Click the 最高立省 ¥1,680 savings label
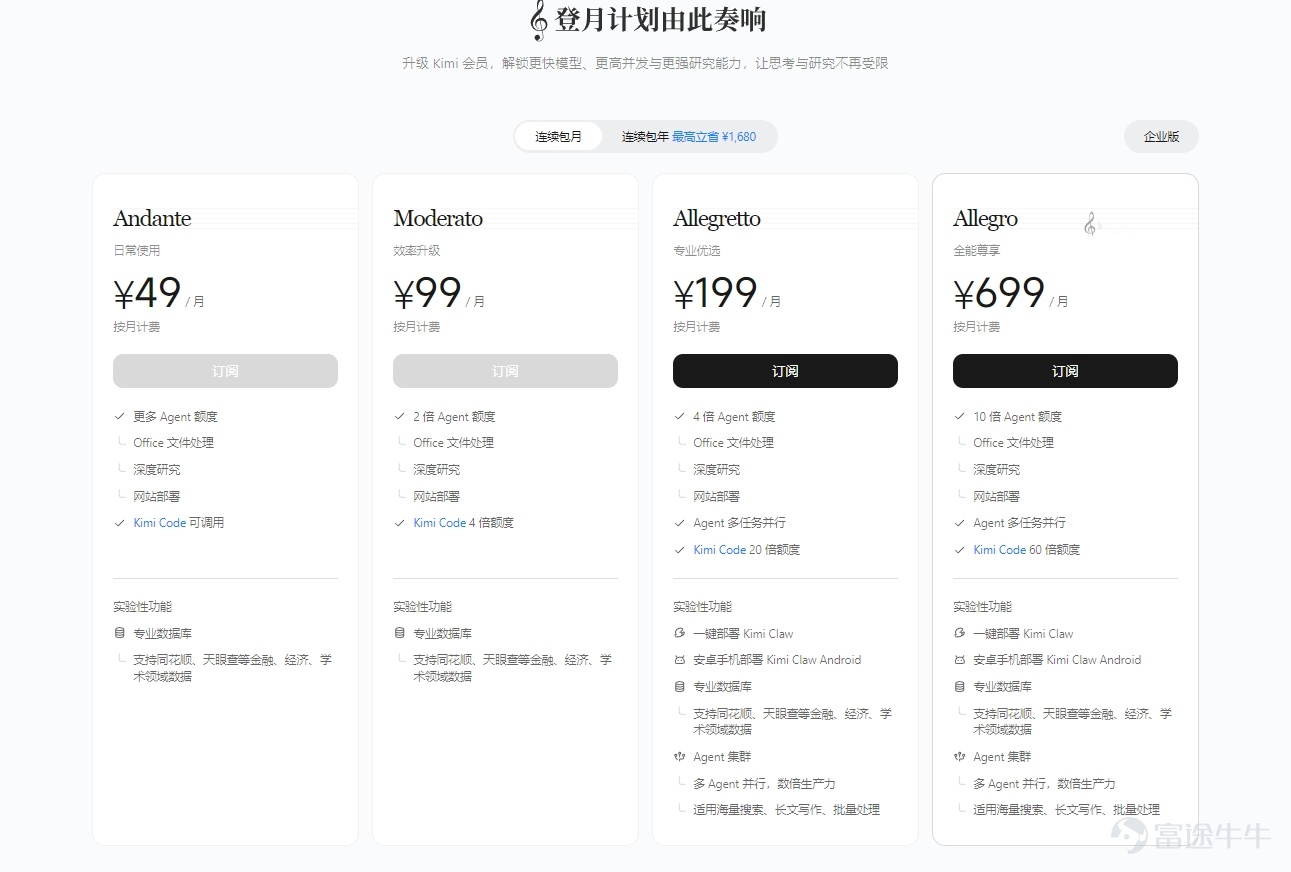The image size is (1291, 872). pos(714,137)
